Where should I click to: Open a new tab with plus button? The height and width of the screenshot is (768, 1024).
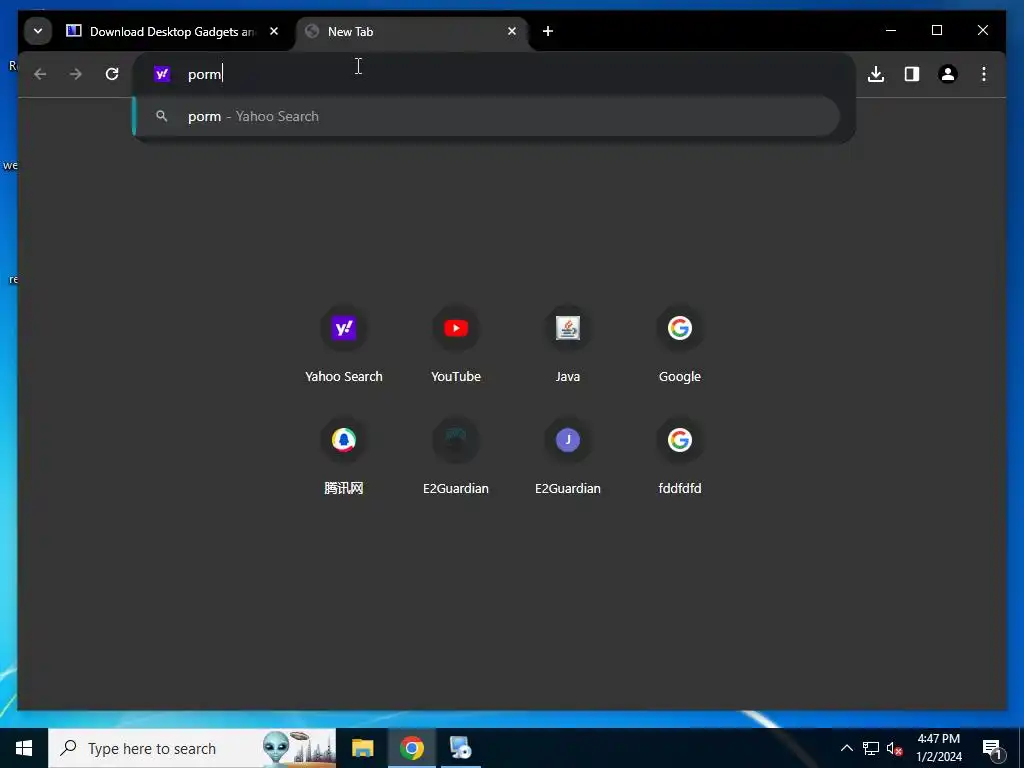coord(548,31)
